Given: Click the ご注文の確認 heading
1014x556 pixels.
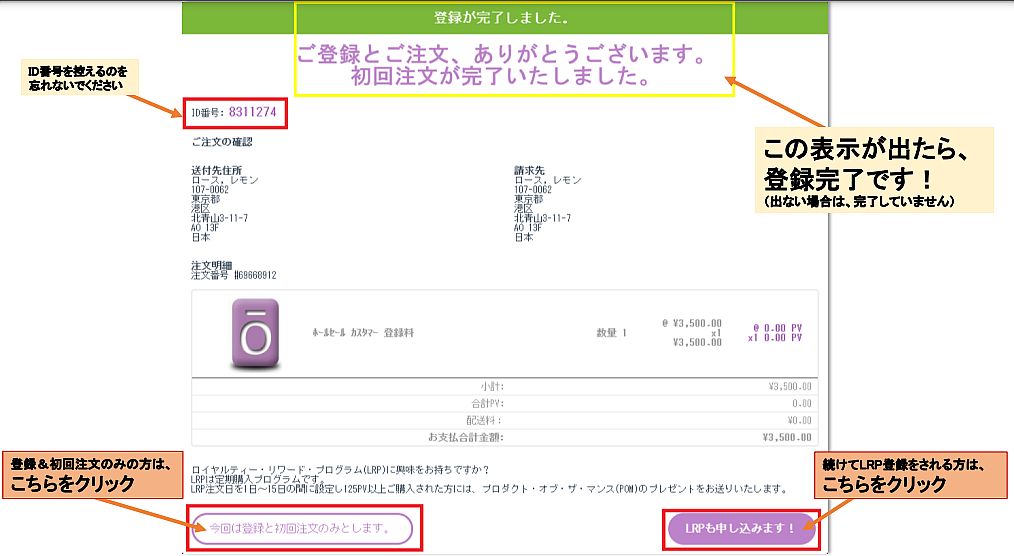Looking at the screenshot, I should point(222,142).
